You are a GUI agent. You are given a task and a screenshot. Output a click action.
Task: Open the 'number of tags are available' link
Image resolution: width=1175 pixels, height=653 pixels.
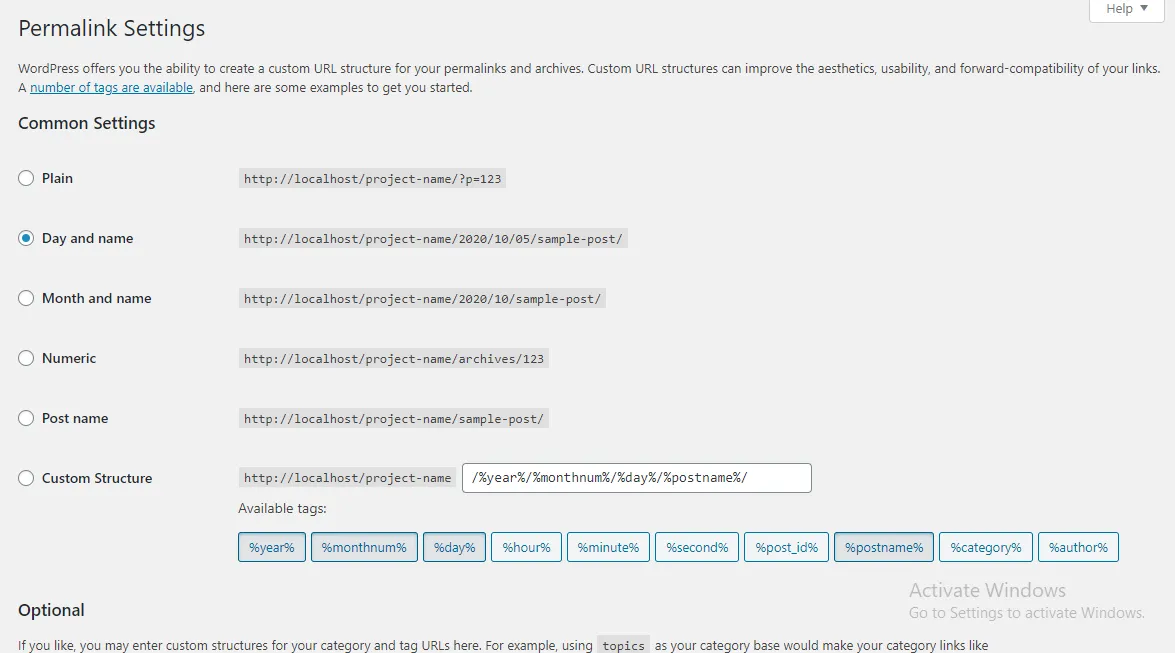[x=111, y=88]
